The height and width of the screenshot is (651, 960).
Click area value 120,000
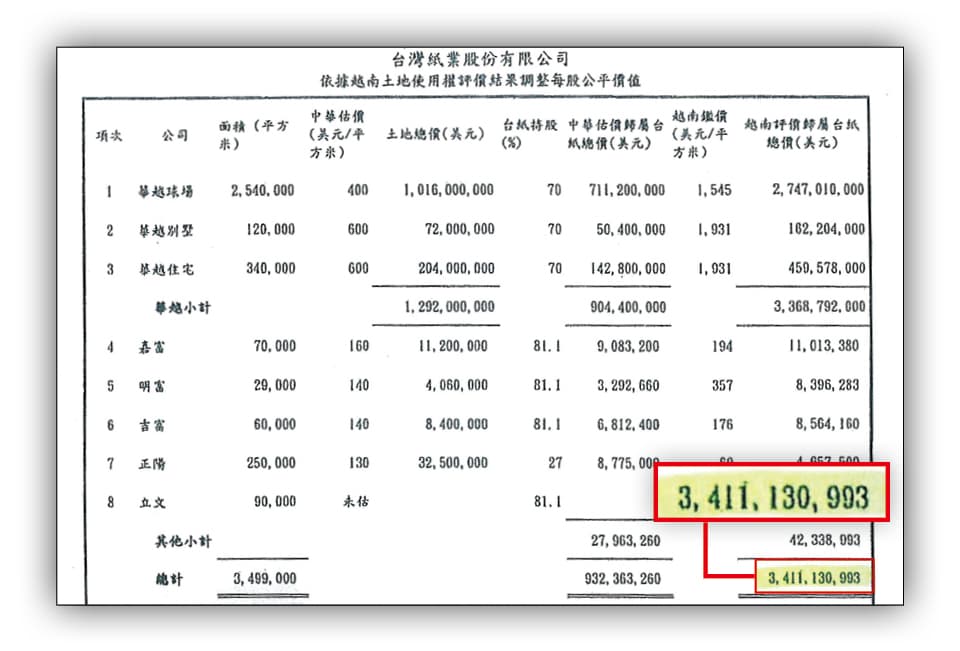tap(270, 229)
